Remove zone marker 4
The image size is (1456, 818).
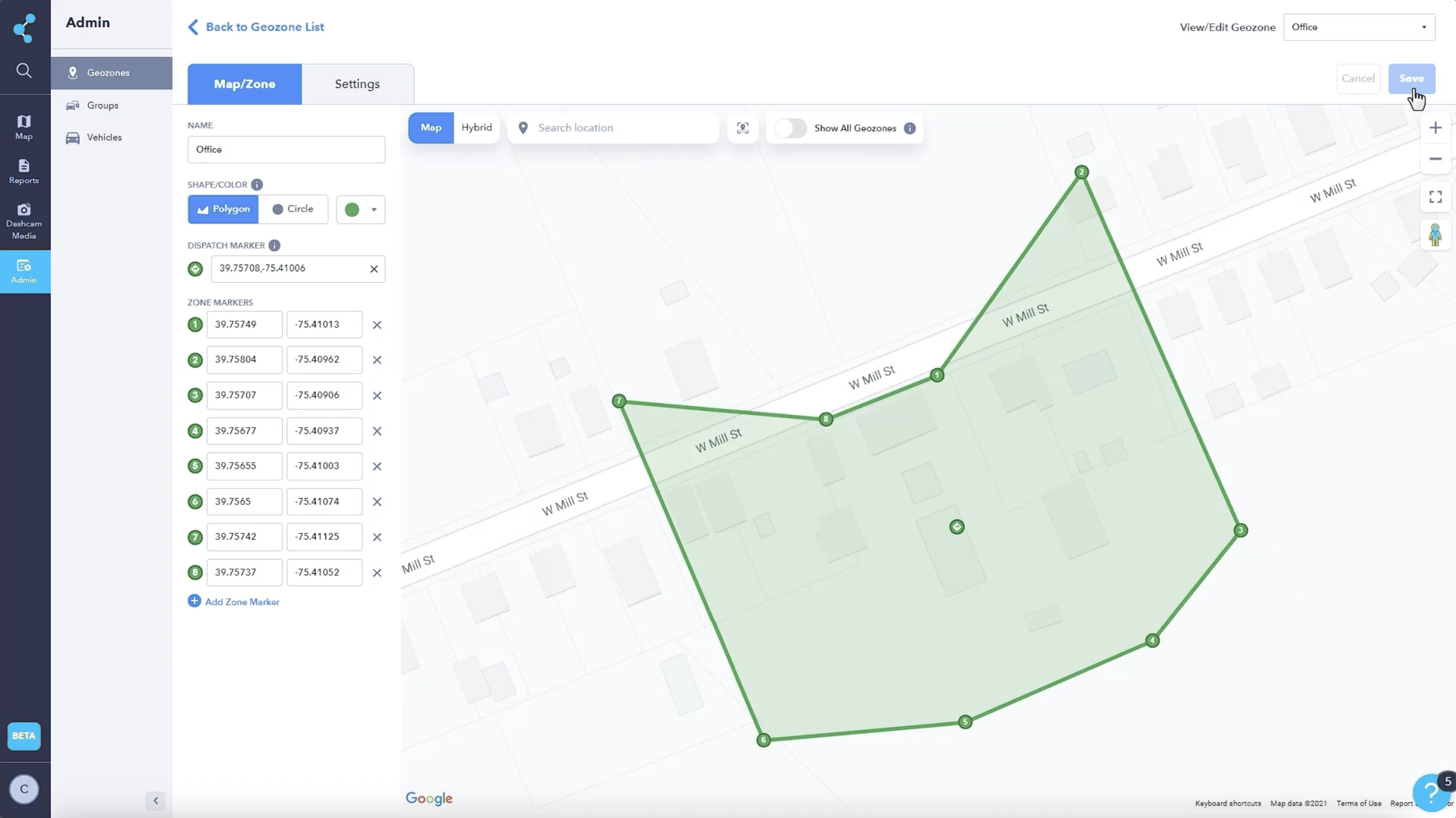(377, 431)
